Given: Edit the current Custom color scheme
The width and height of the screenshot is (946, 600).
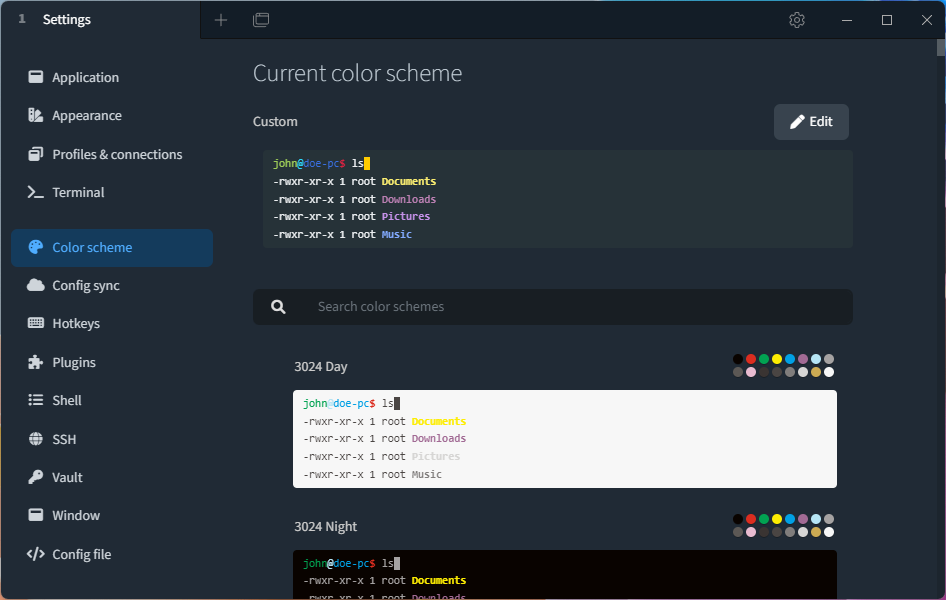Looking at the screenshot, I should pos(811,122).
